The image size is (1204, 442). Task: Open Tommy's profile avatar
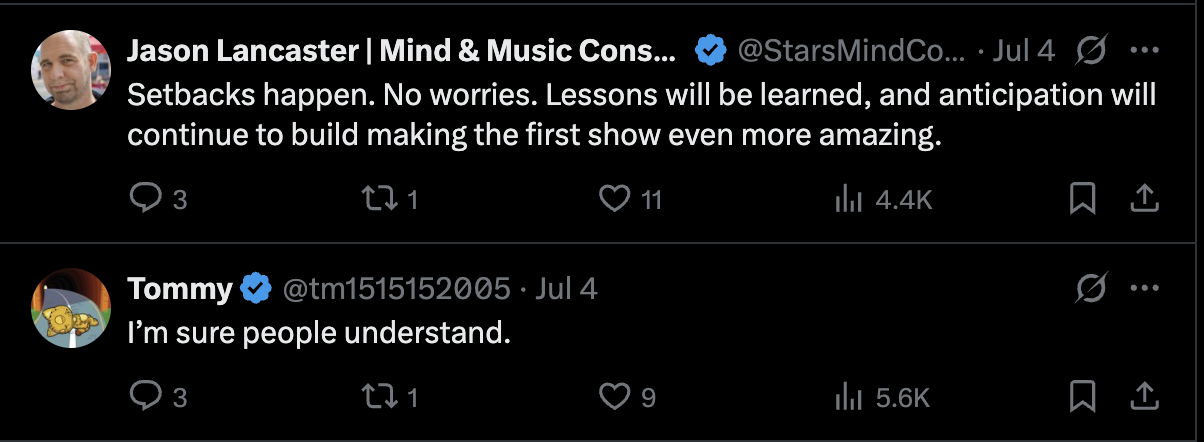(71, 308)
